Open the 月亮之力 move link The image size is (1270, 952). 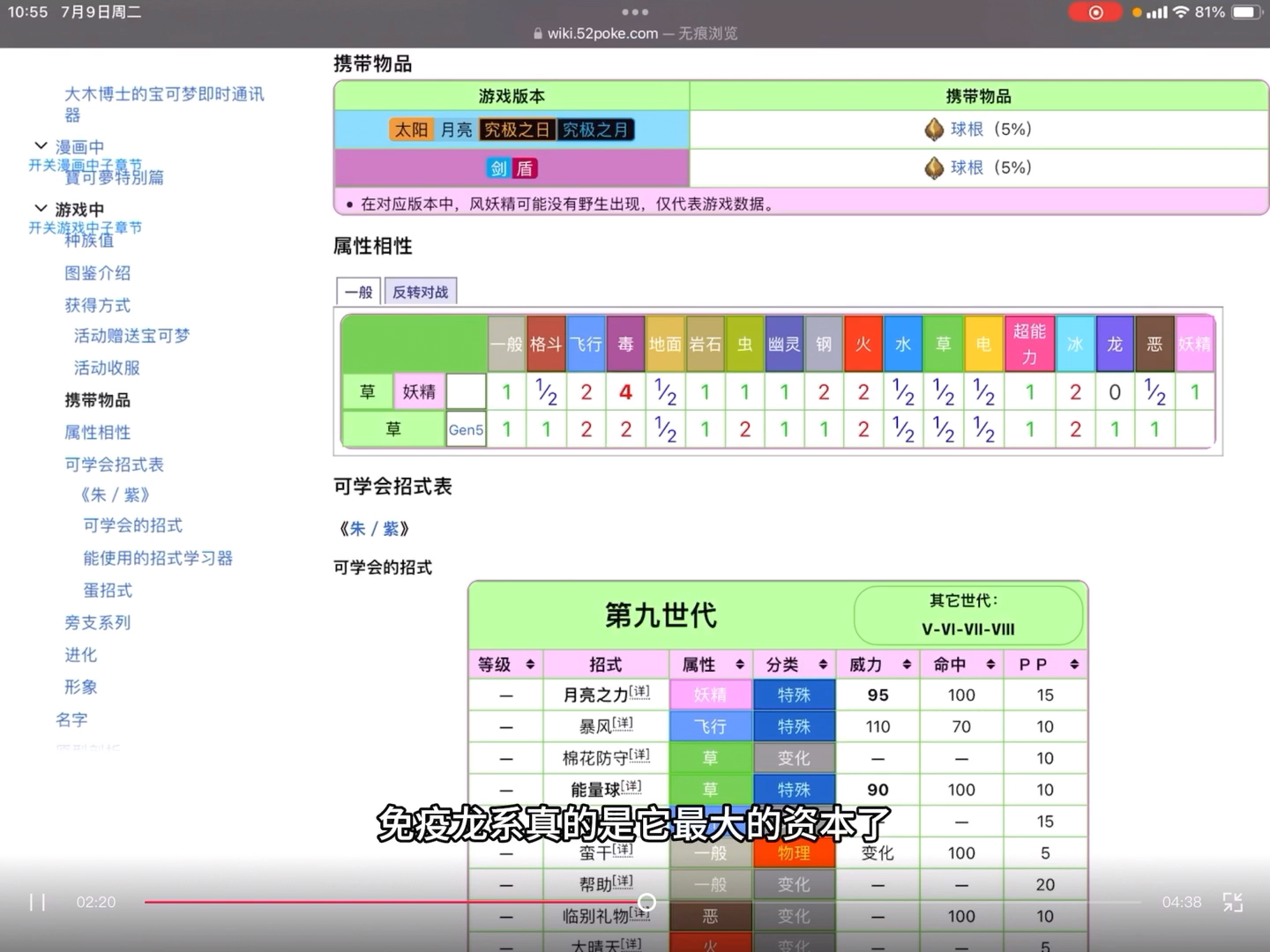pyautogui.click(x=596, y=695)
